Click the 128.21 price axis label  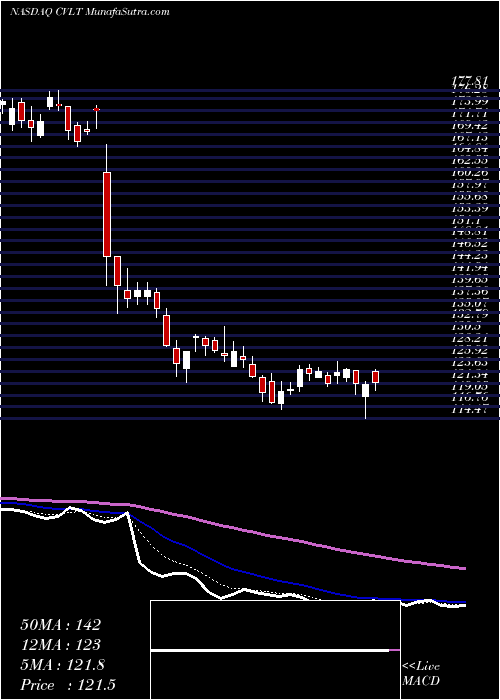coord(470,339)
